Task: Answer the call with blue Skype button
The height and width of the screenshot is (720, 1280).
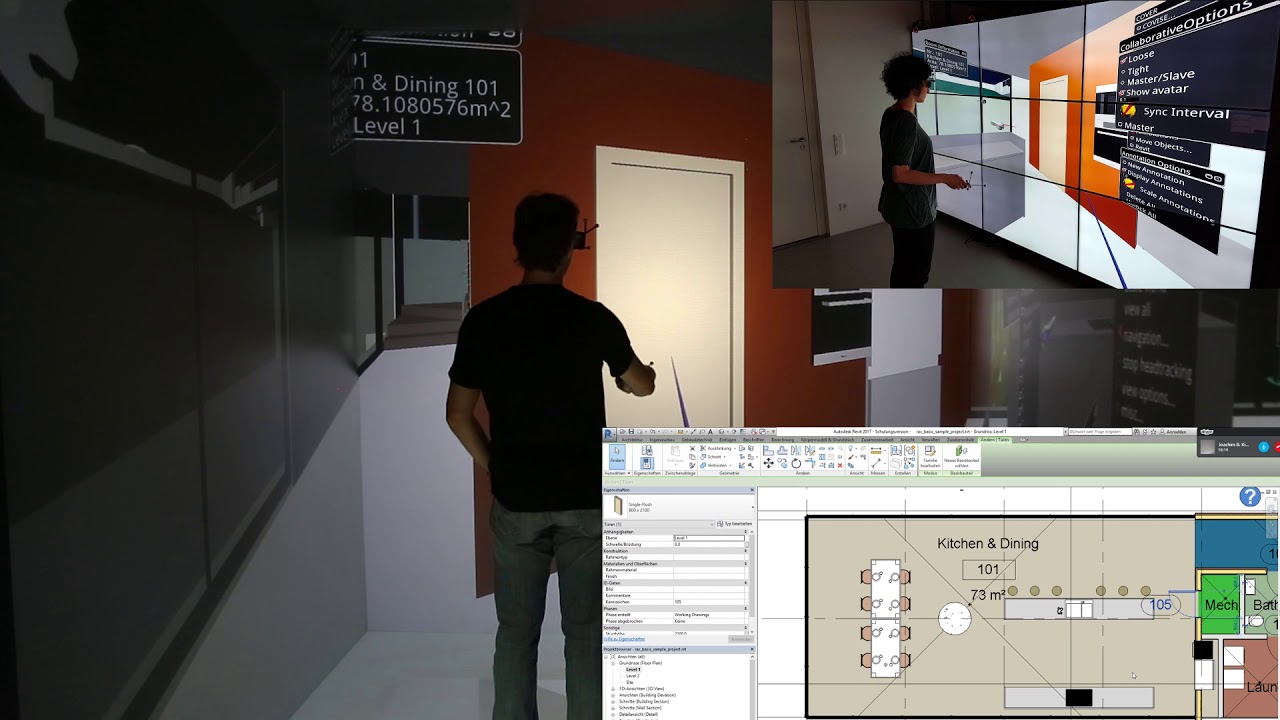Action: click(1264, 447)
